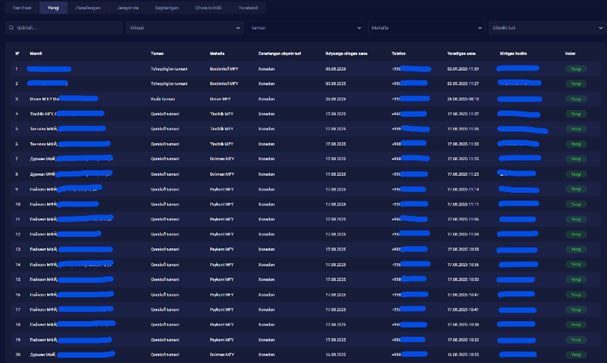Image resolution: width=607 pixels, height=363 pixels.
Task: Open the Qaytarilgan tab
Action: pyautogui.click(x=167, y=8)
